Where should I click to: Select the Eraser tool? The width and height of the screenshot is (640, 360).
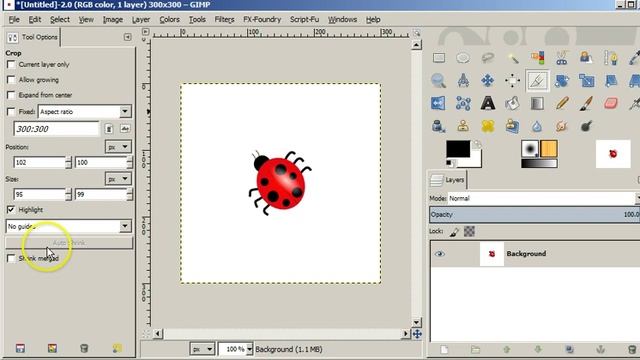[611, 103]
